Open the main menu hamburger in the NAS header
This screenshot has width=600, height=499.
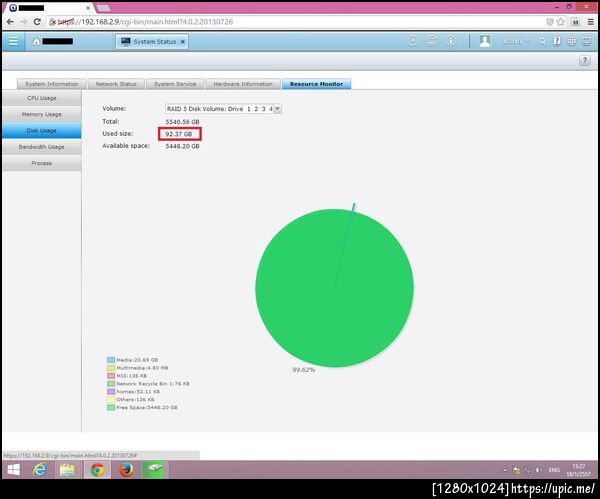(13, 41)
